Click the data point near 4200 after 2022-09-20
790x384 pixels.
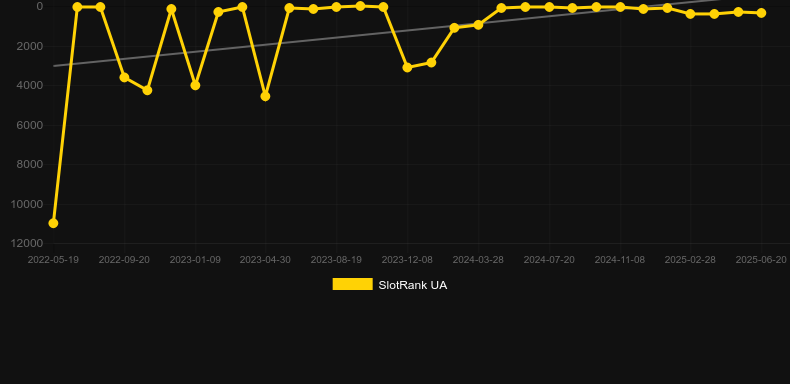pos(147,90)
